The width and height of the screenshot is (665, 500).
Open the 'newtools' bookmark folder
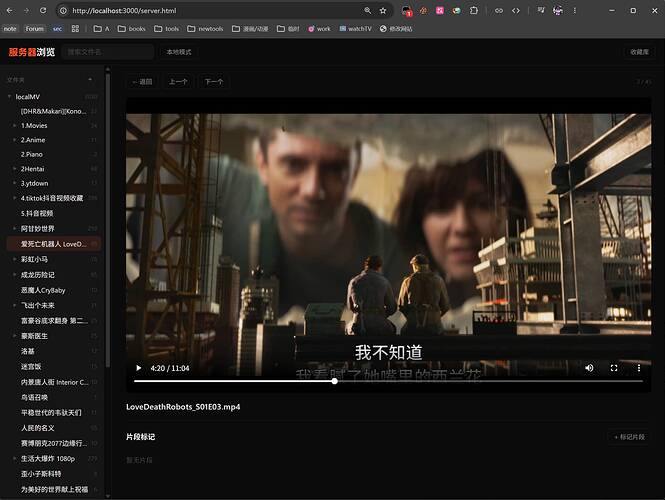pos(205,28)
